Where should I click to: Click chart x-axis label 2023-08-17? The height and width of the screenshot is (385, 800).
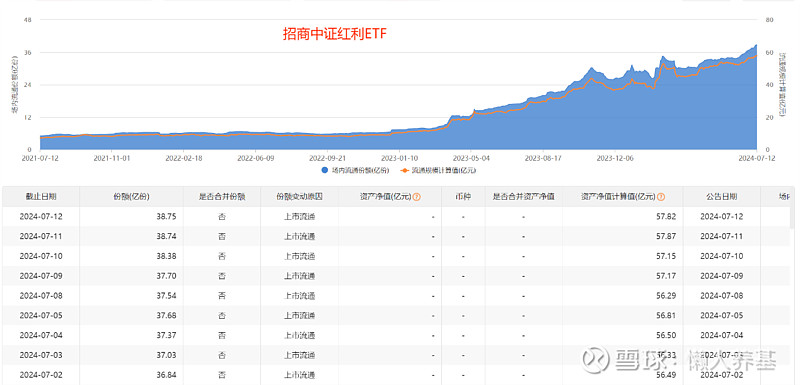[543, 158]
